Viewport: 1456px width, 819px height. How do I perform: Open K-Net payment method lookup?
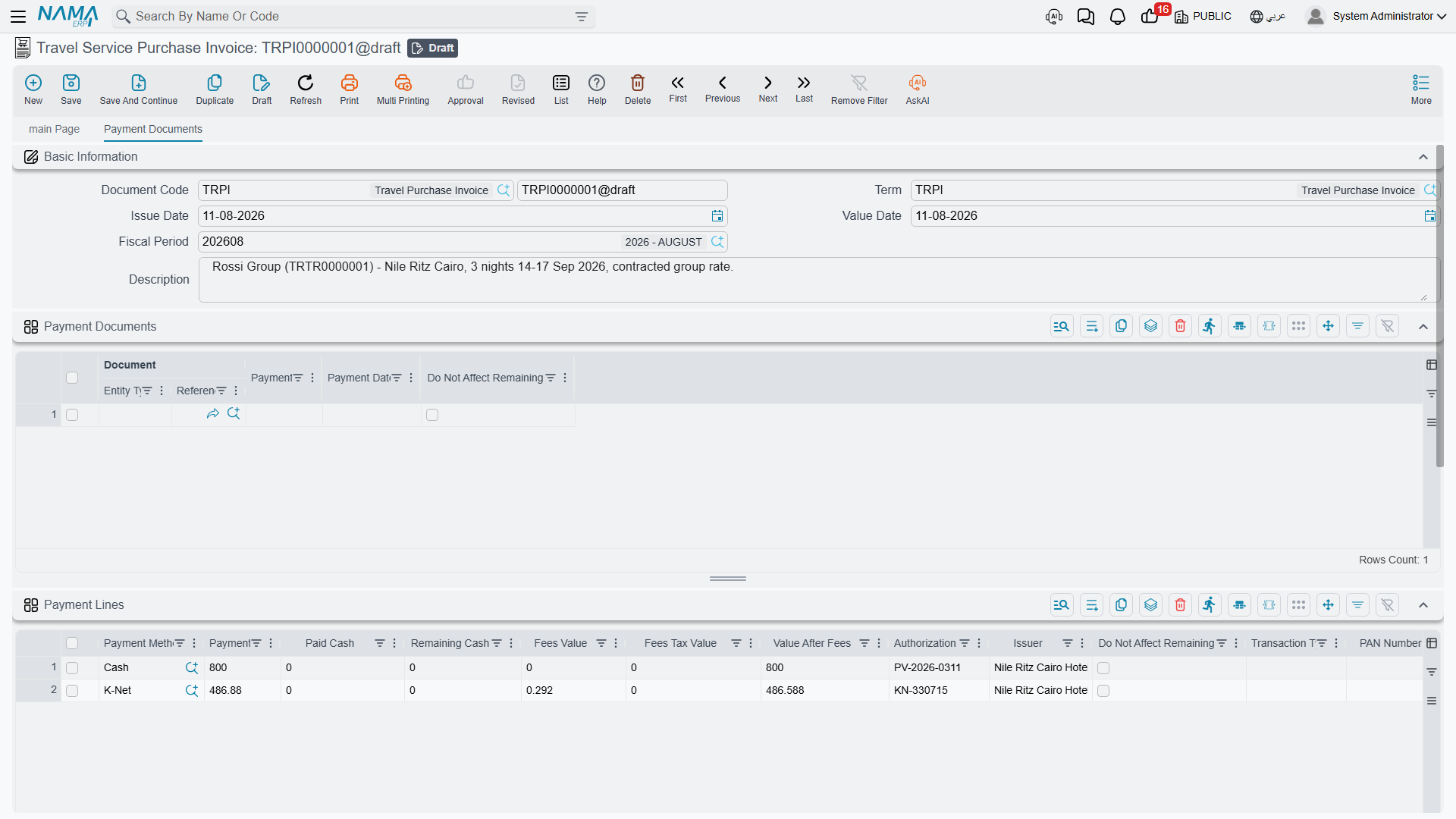192,691
